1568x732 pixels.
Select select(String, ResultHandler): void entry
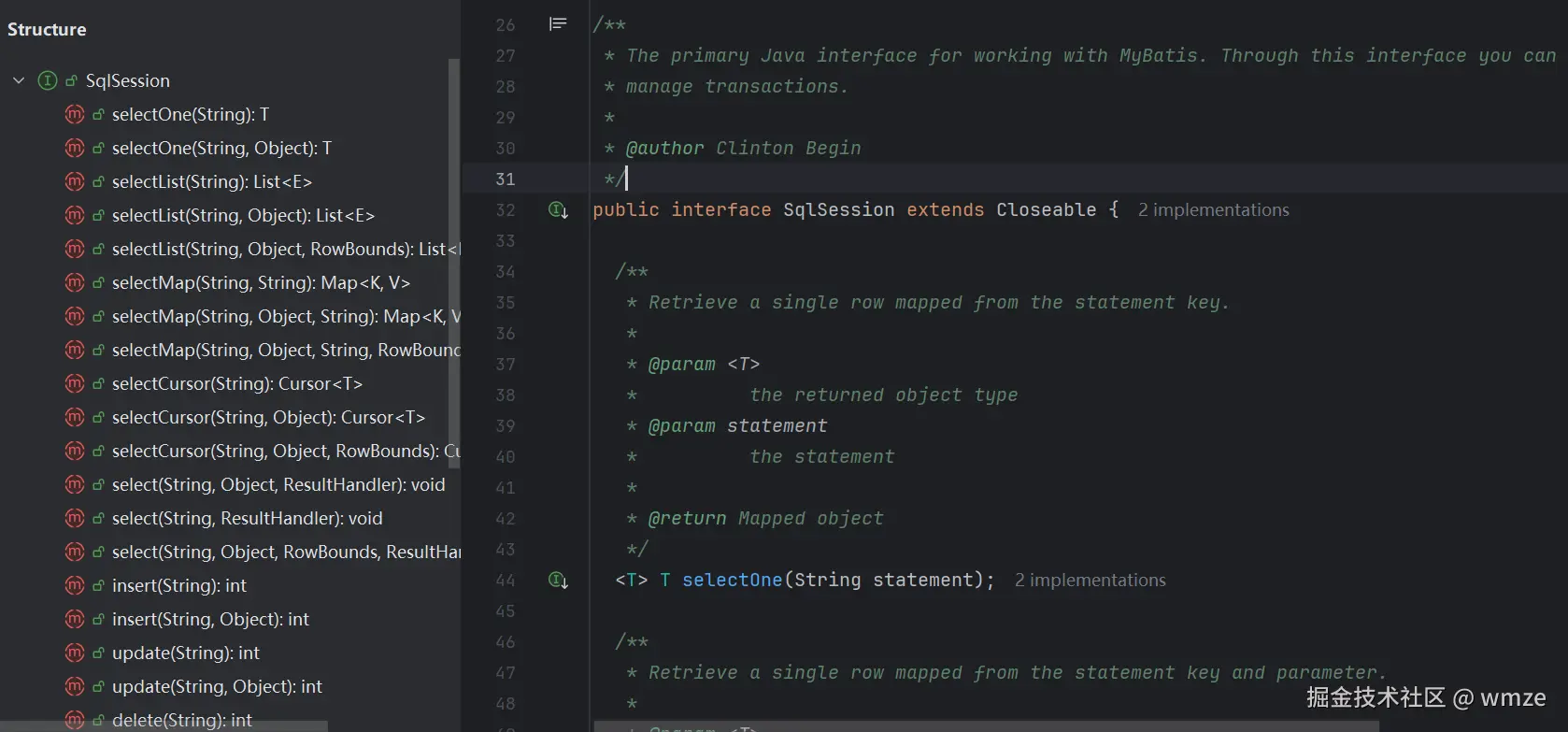(248, 518)
